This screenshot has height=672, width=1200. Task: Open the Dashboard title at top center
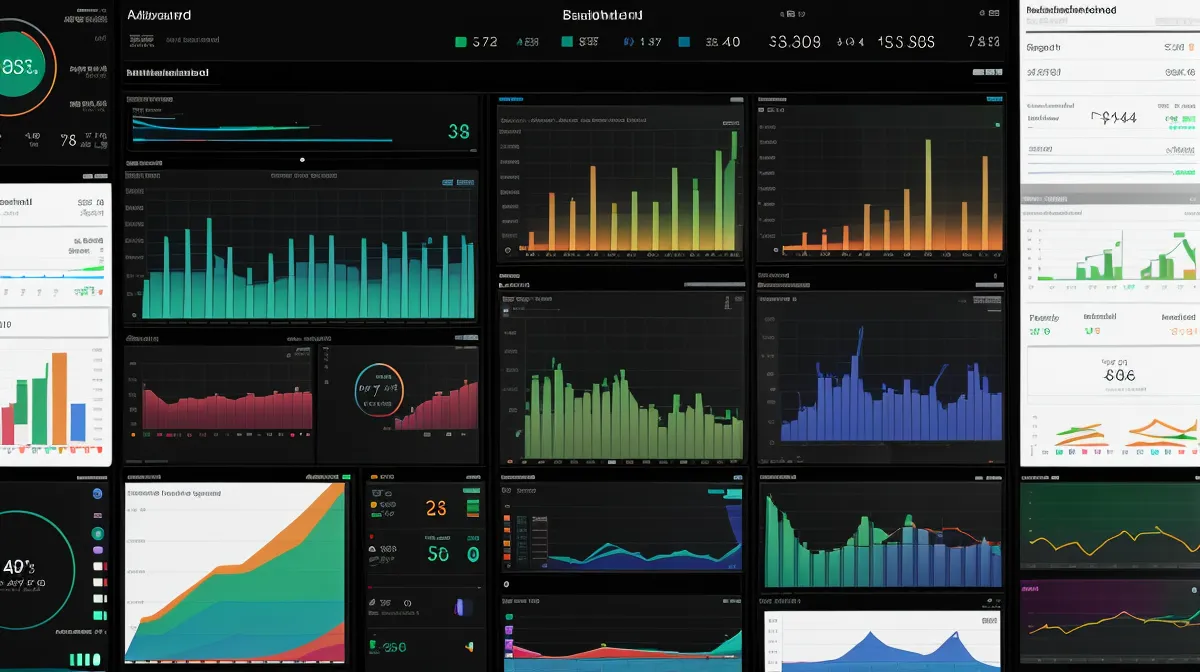(602, 15)
